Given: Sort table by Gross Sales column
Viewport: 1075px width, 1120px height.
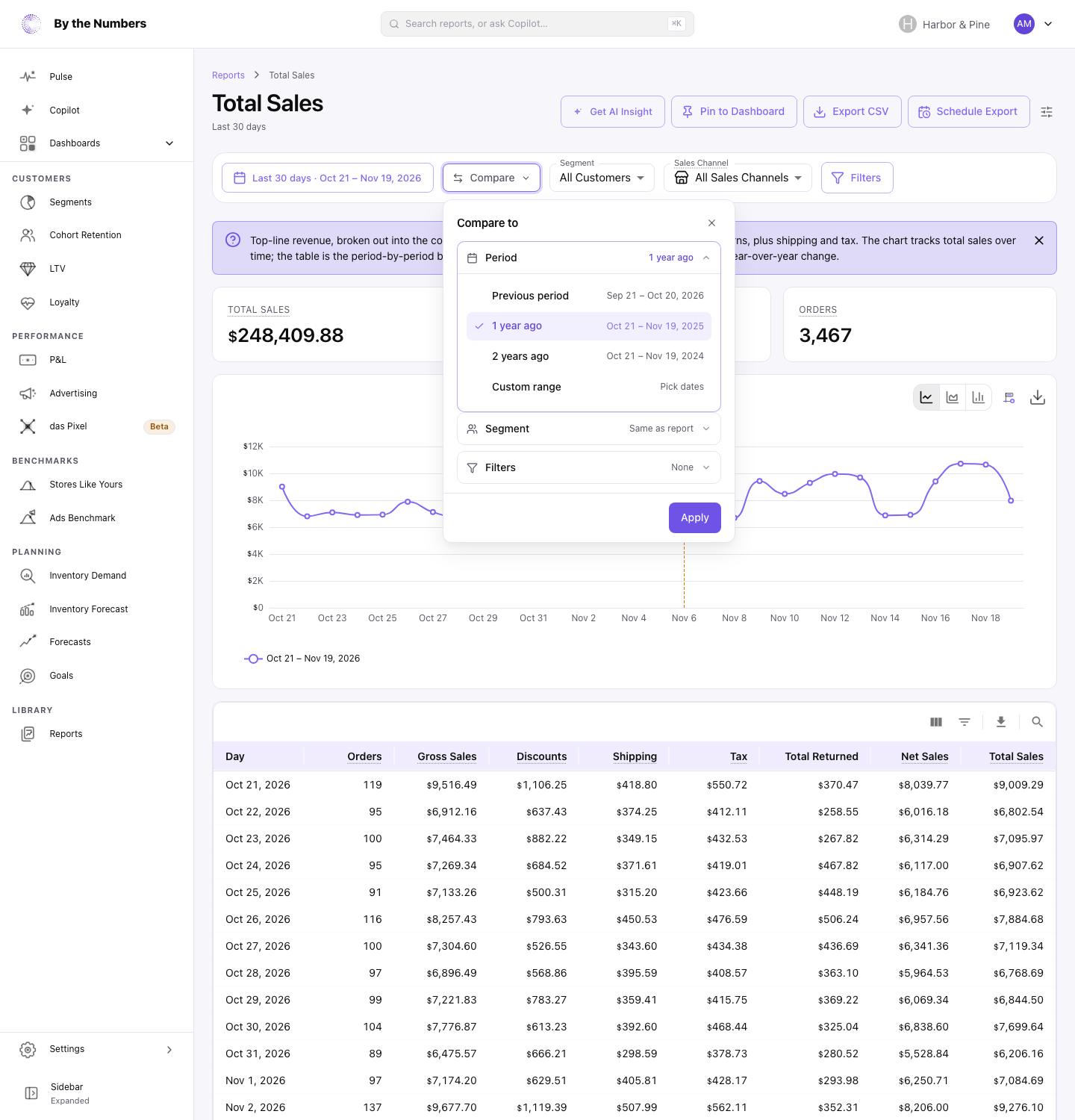Looking at the screenshot, I should click(447, 756).
